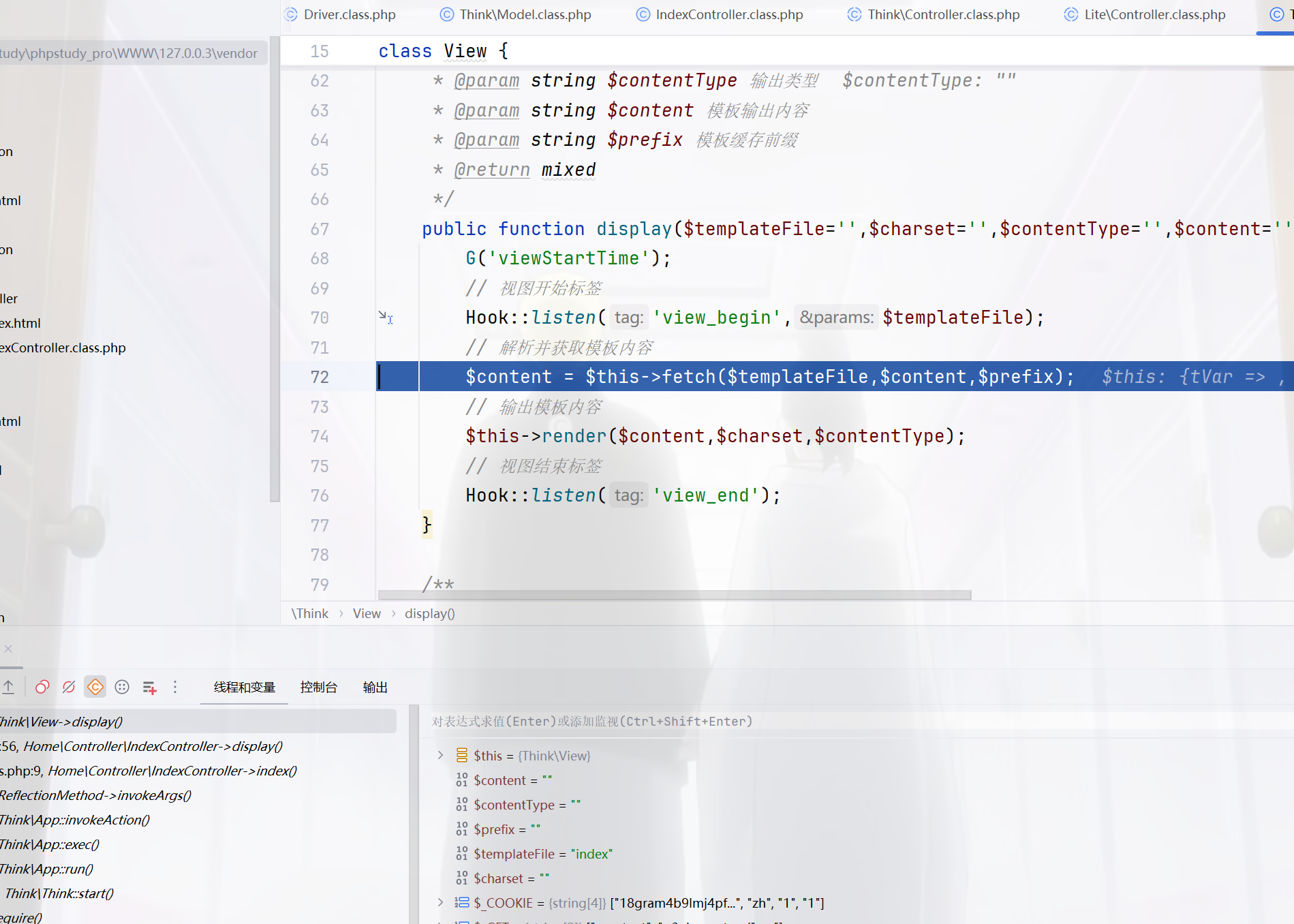Click the editor horizontal scrollbar
1294x924 pixels.
tap(674, 595)
